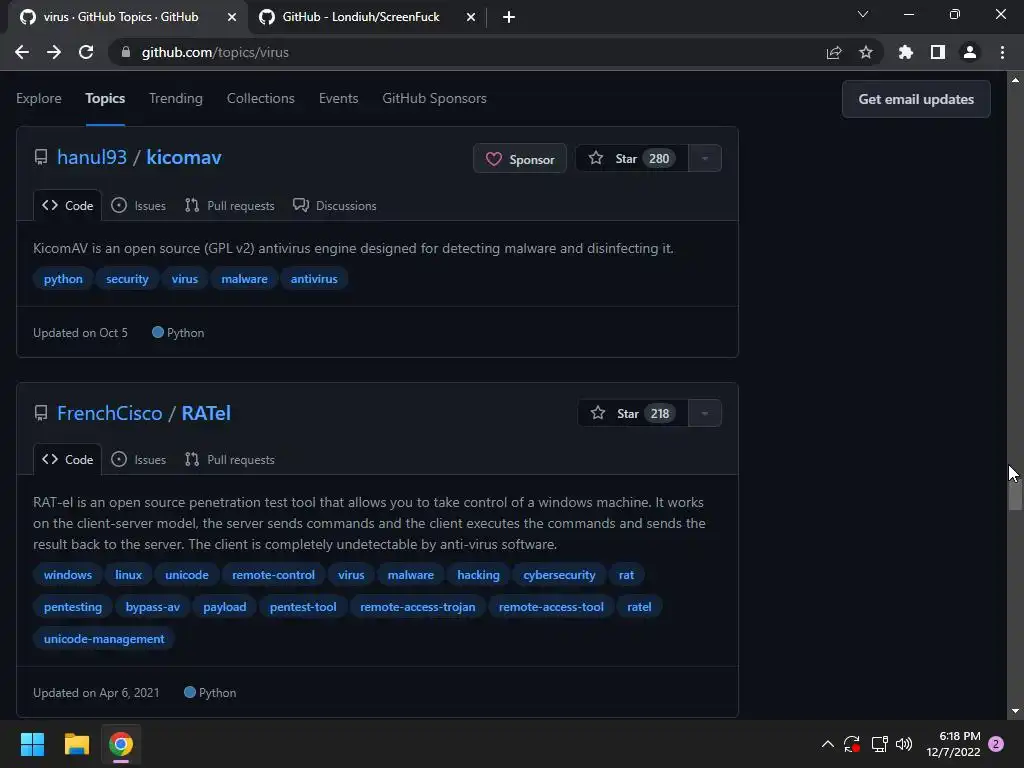Open a new browser tab with plus
Viewport: 1024px width, 768px height.
(x=509, y=17)
